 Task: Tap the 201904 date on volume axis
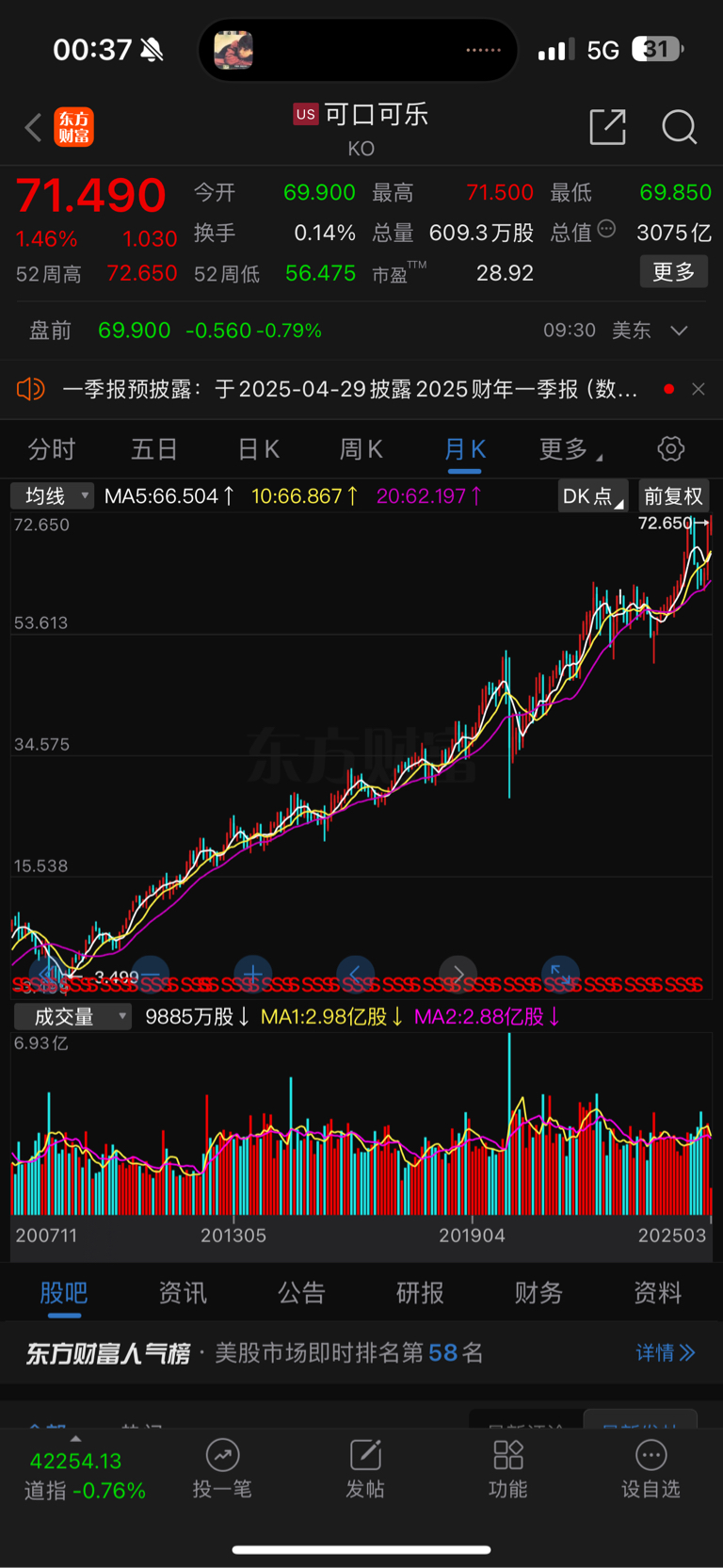click(472, 1235)
